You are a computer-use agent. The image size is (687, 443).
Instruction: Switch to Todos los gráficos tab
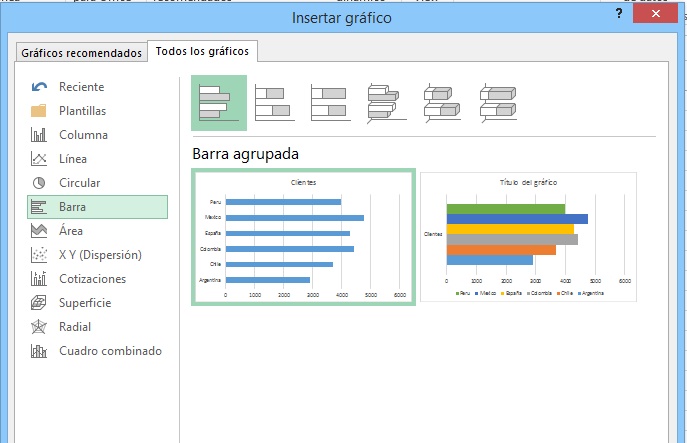tap(203, 52)
